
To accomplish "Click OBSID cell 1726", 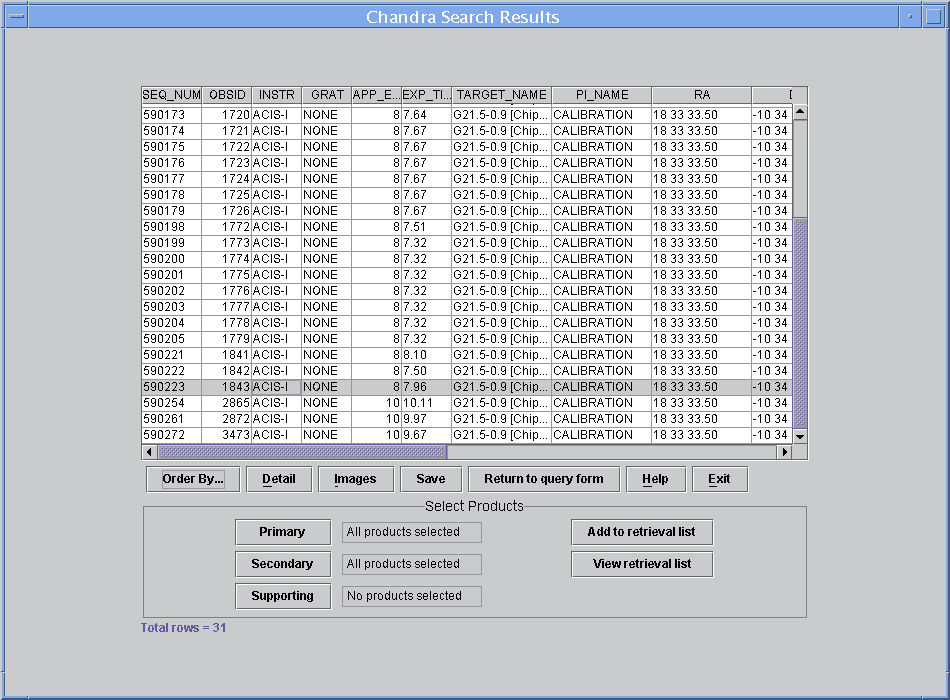I will coord(227,211).
